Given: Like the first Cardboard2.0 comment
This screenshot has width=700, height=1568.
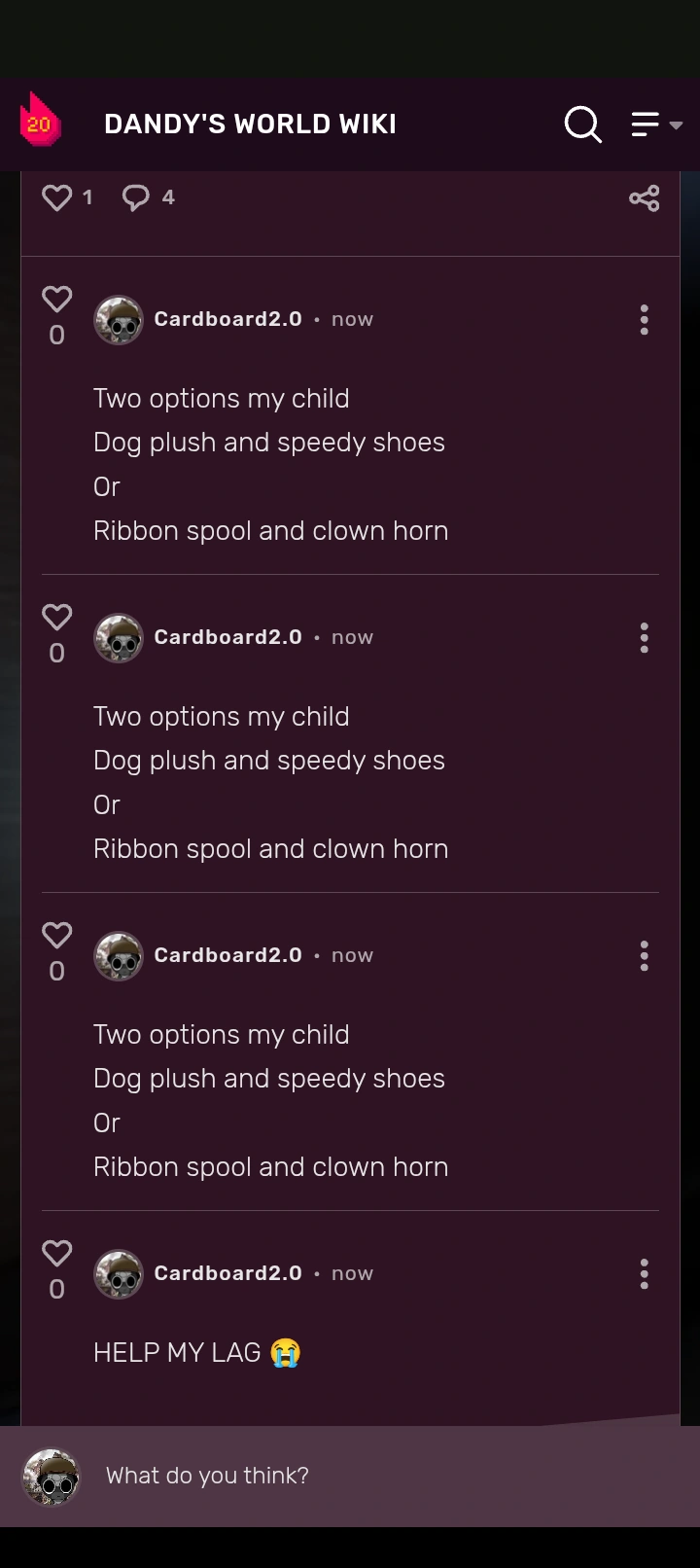Looking at the screenshot, I should point(57,300).
